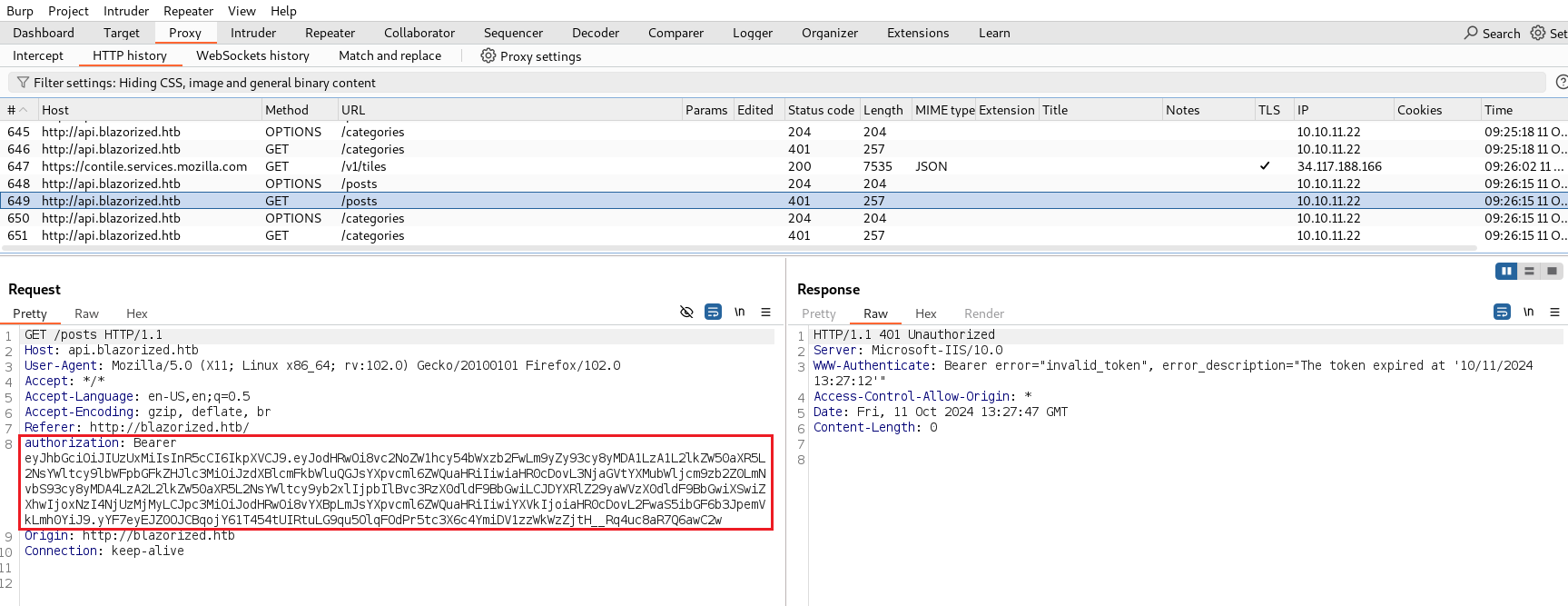The height and width of the screenshot is (606, 1568).
Task: Show the Request in Raw view
Action: pyautogui.click(x=86, y=313)
